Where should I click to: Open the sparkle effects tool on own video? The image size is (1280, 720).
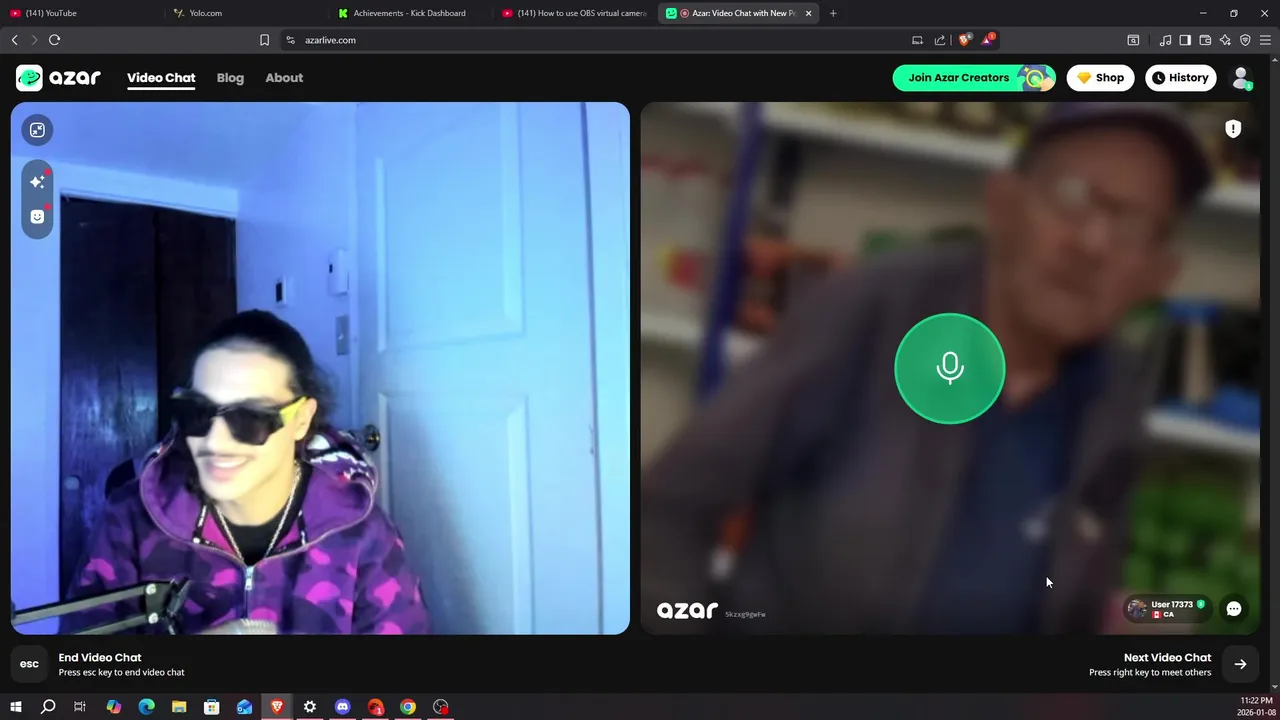tap(37, 182)
